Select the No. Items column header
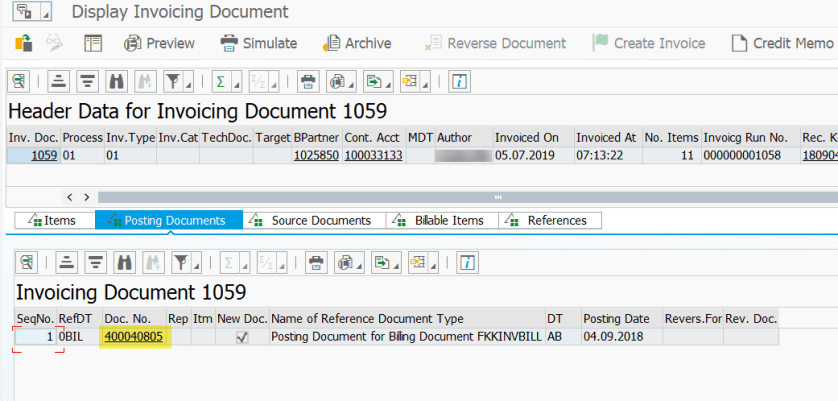The image size is (838, 401). point(671,137)
